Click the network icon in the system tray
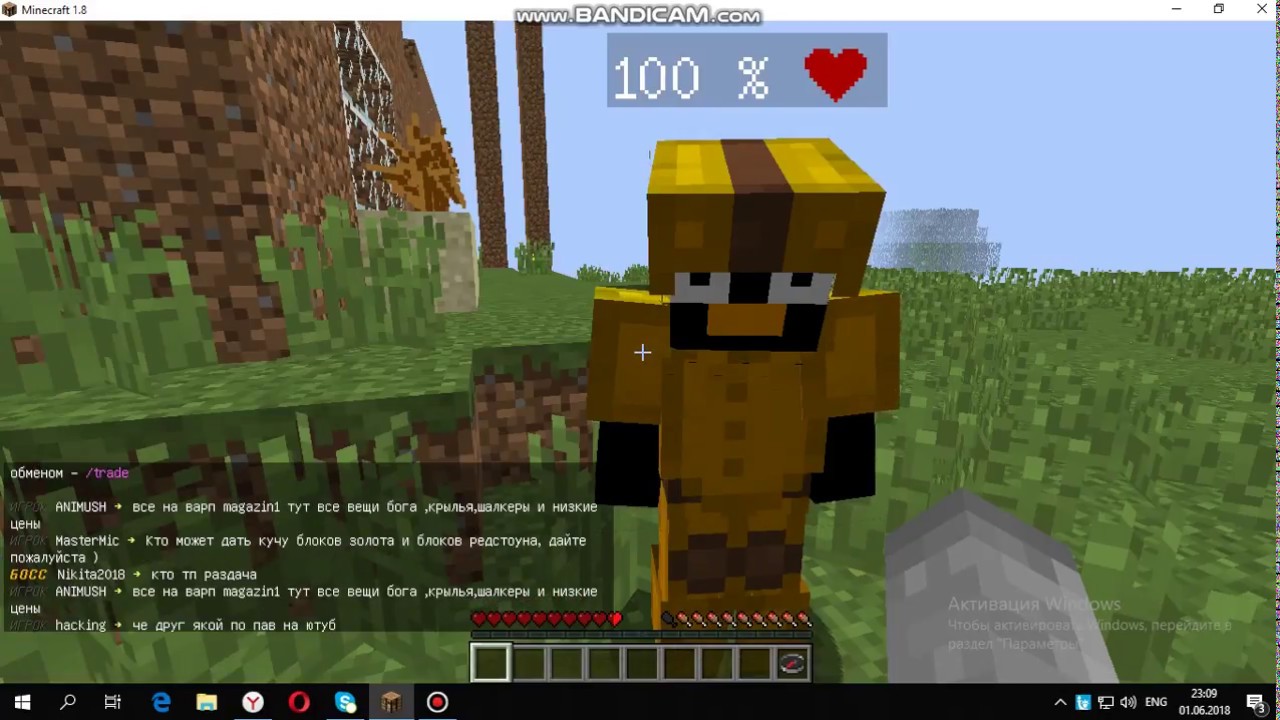The width and height of the screenshot is (1280, 720). click(1106, 702)
